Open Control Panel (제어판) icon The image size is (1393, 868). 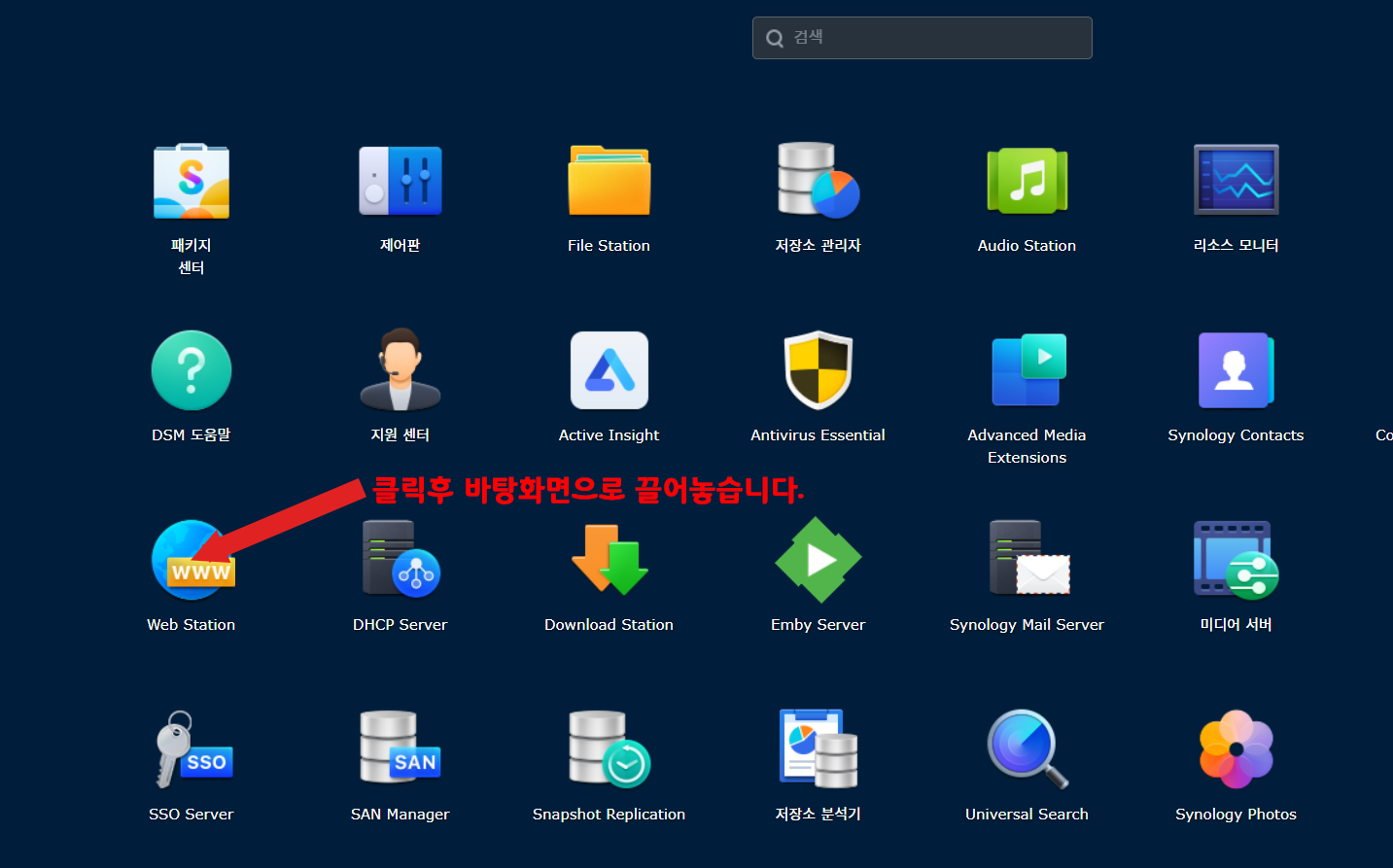(400, 181)
